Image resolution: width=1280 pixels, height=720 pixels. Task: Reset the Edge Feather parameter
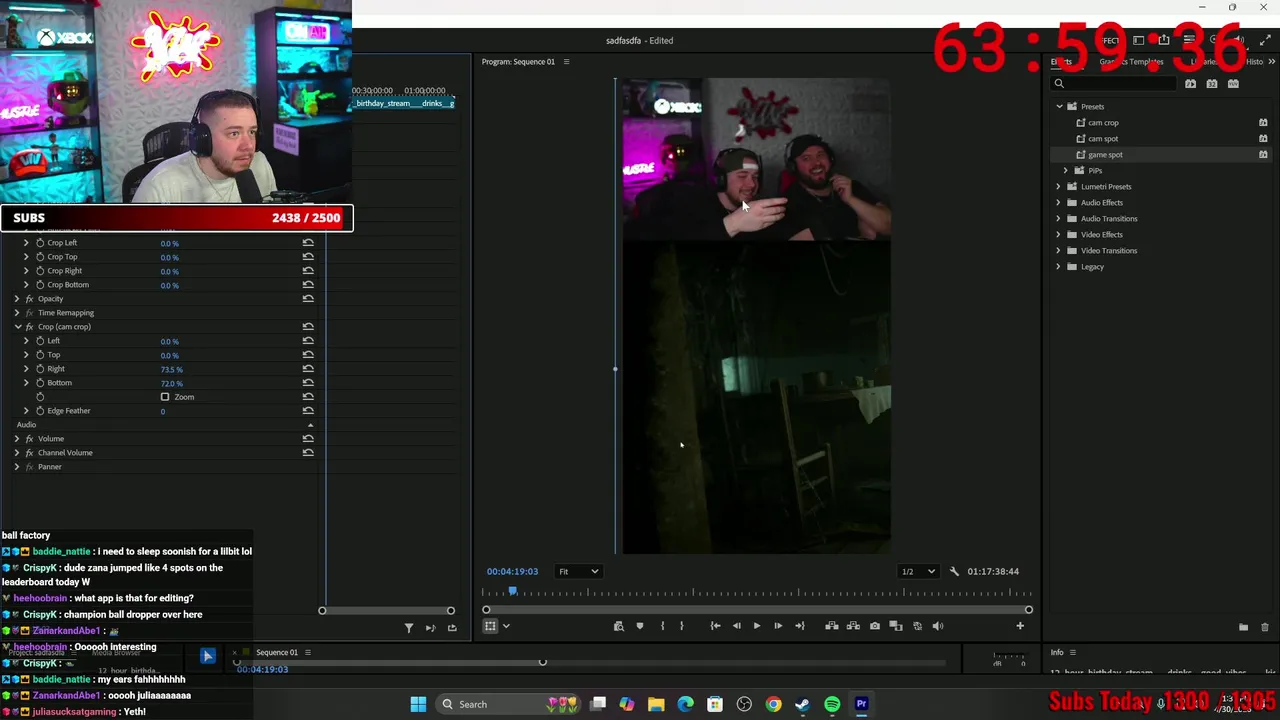pyautogui.click(x=308, y=411)
